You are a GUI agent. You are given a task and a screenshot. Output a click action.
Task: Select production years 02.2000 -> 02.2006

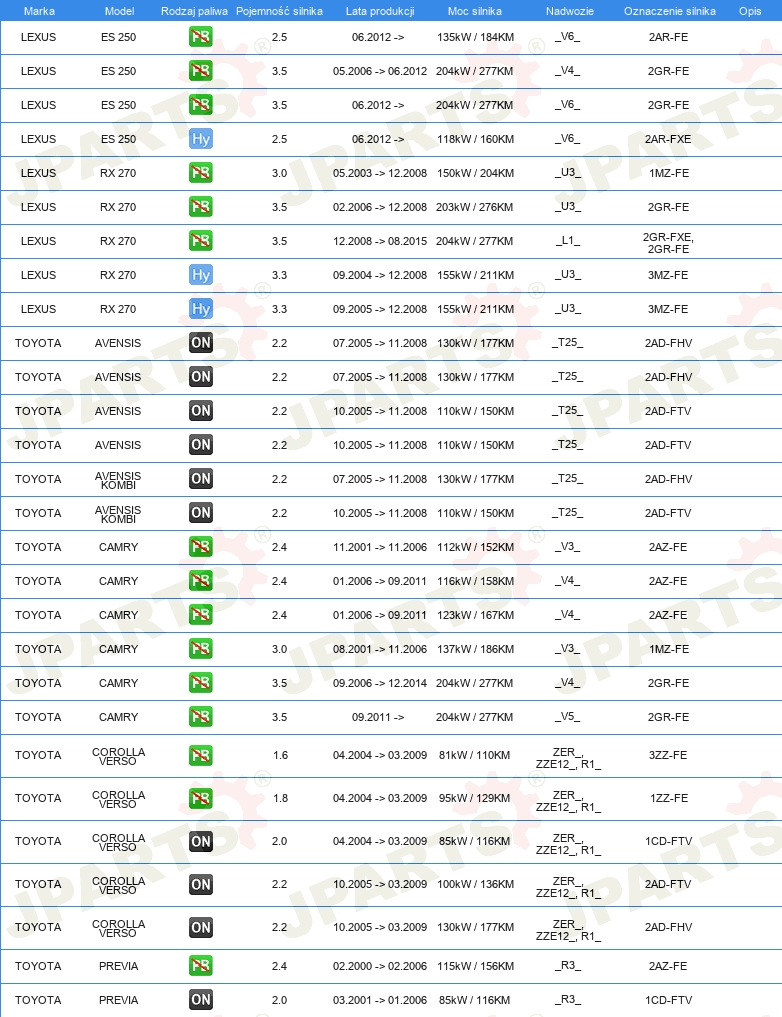(380, 966)
